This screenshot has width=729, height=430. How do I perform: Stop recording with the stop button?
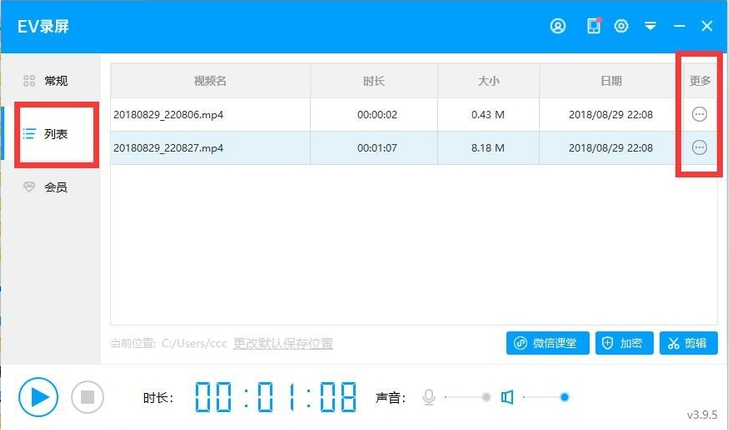click(87, 397)
